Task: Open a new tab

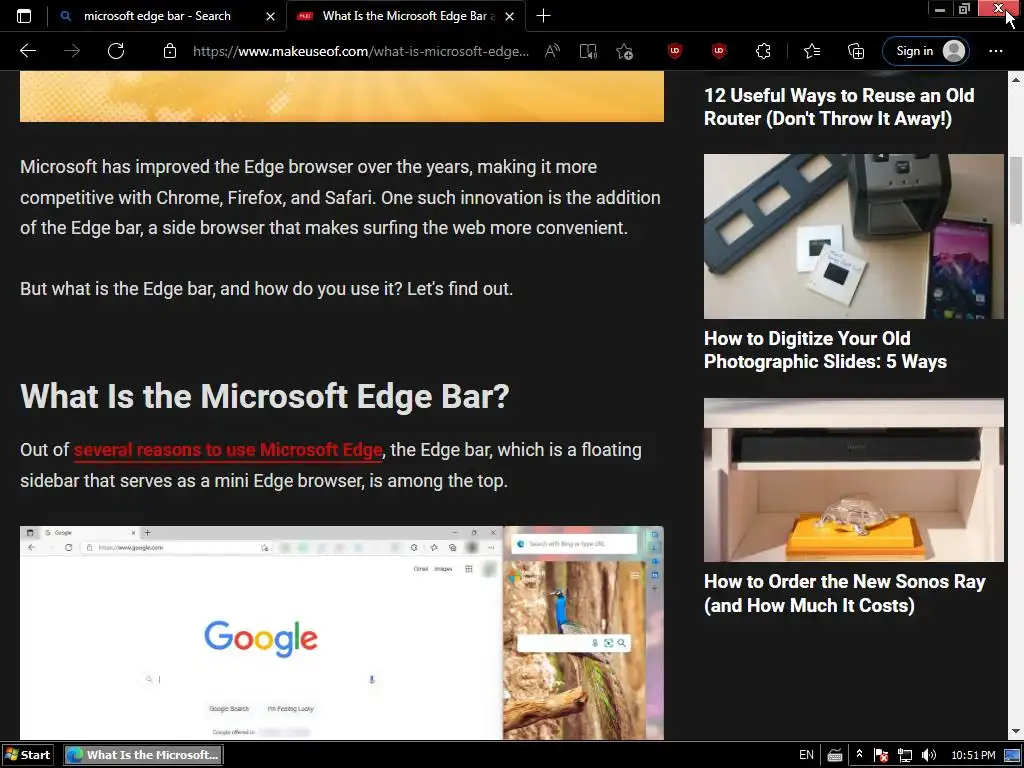Action: pos(543,16)
